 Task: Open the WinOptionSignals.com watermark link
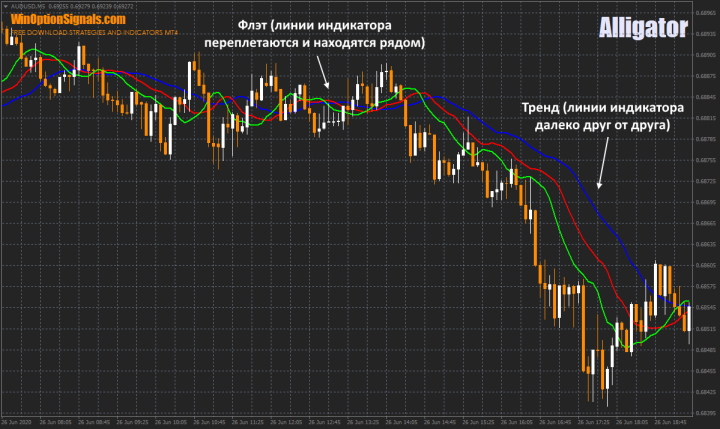click(68, 19)
